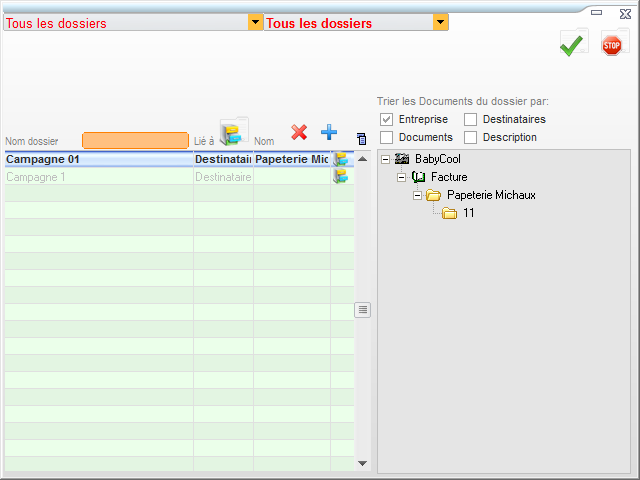The width and height of the screenshot is (640, 480).
Task: Click the file cabinet icon beside Lié à
Action: pos(234,133)
